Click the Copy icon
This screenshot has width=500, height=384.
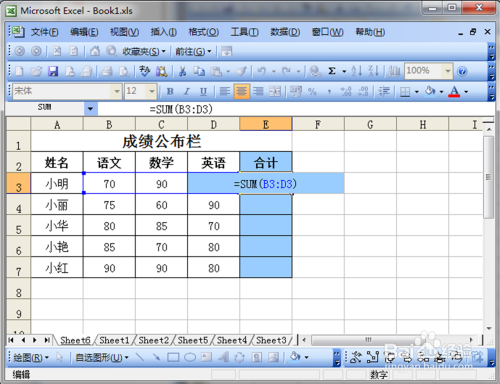point(199,71)
